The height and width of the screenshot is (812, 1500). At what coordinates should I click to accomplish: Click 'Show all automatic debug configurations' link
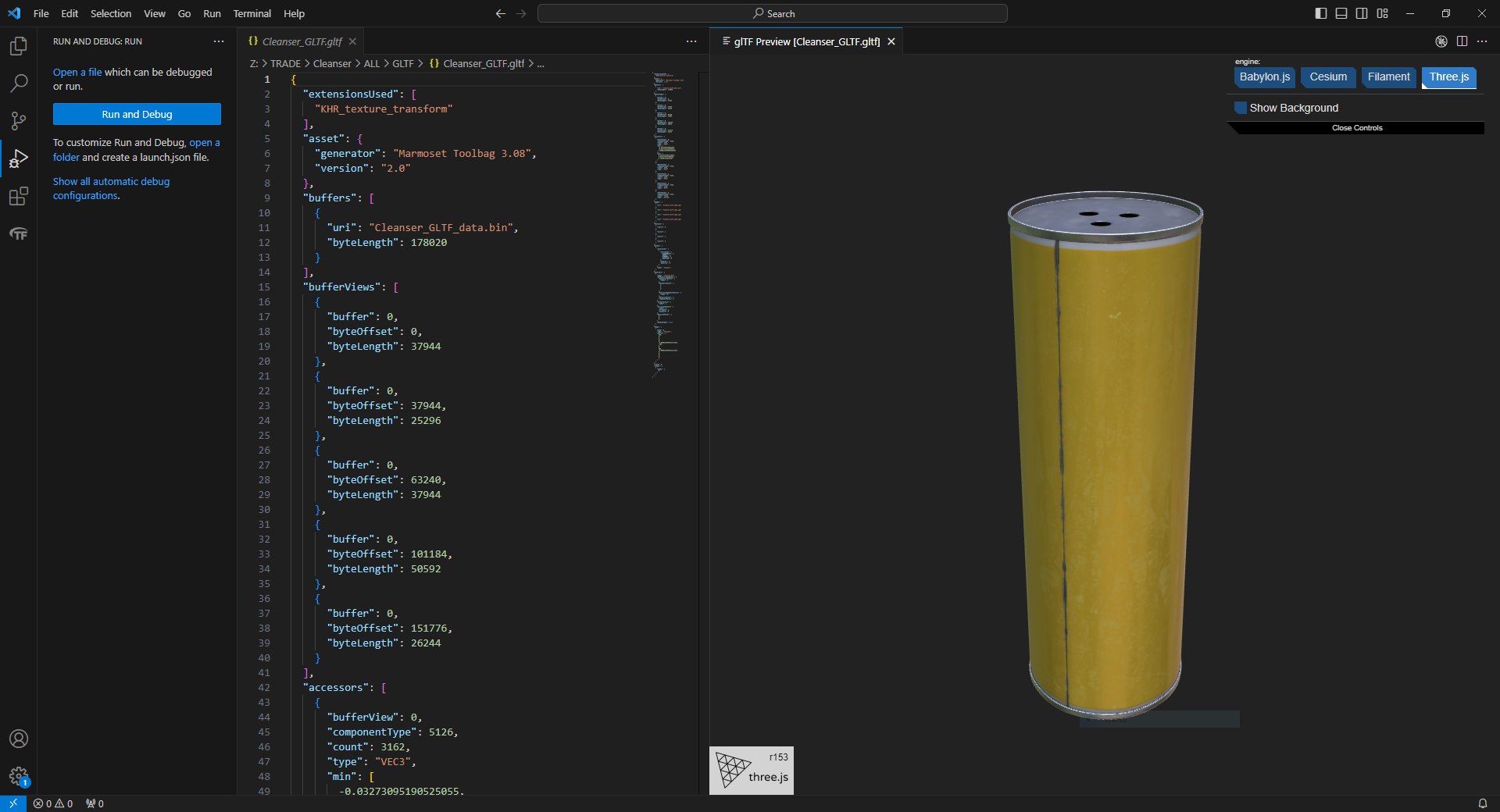[x=111, y=188]
